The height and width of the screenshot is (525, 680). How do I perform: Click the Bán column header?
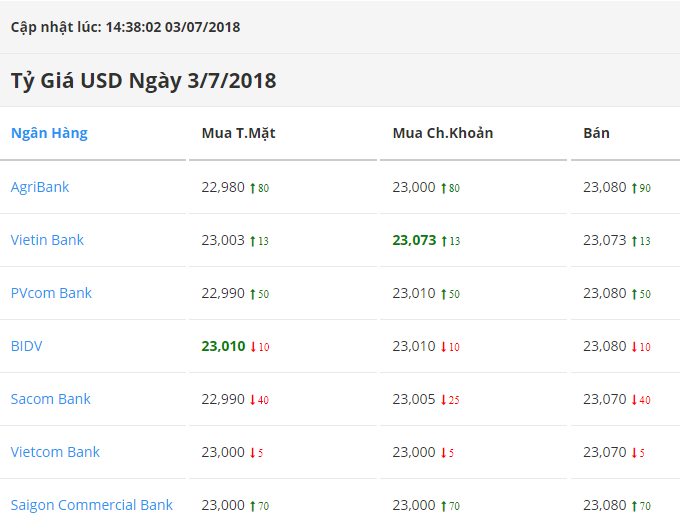[597, 133]
